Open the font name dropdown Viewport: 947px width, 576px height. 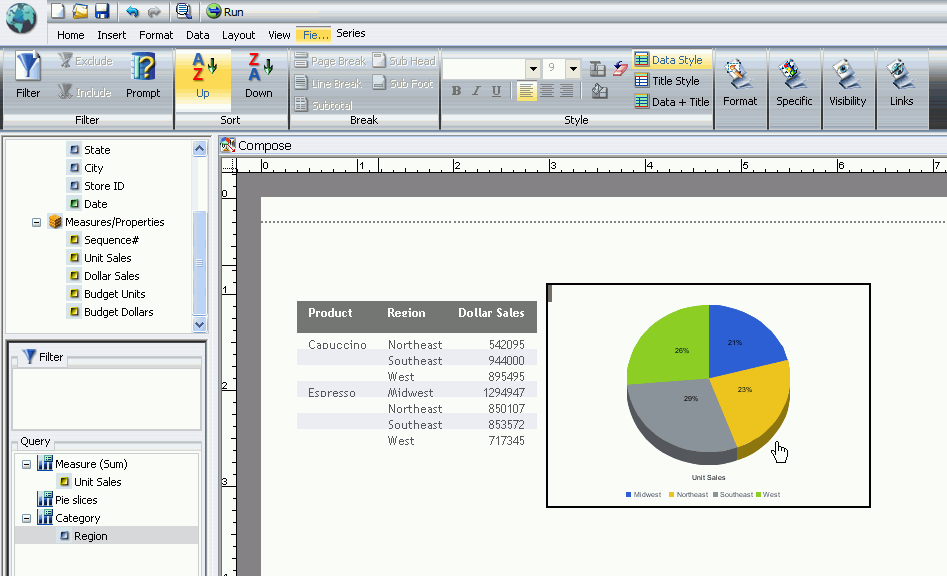[x=532, y=69]
